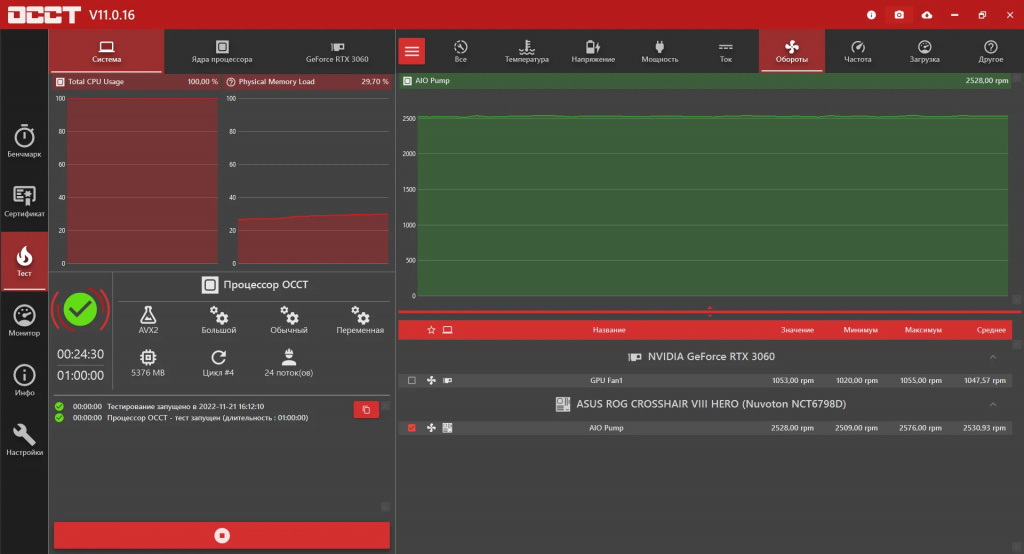Select the Все sensors tab

pos(460,51)
